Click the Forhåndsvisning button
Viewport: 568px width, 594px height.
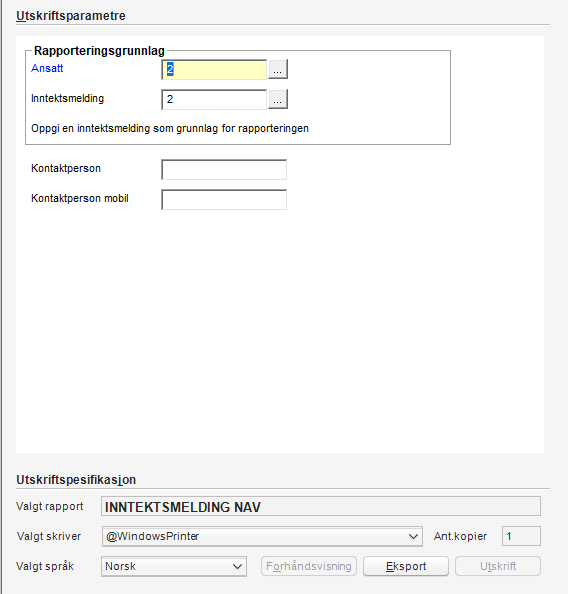click(308, 566)
